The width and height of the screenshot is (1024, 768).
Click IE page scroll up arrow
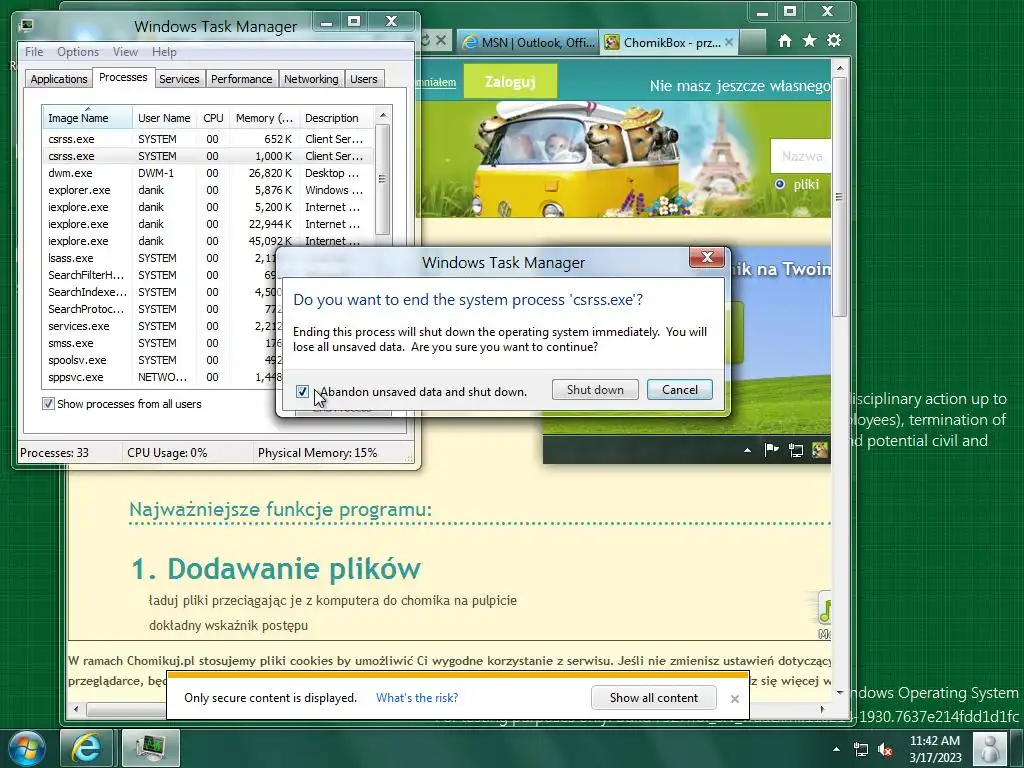(x=840, y=67)
